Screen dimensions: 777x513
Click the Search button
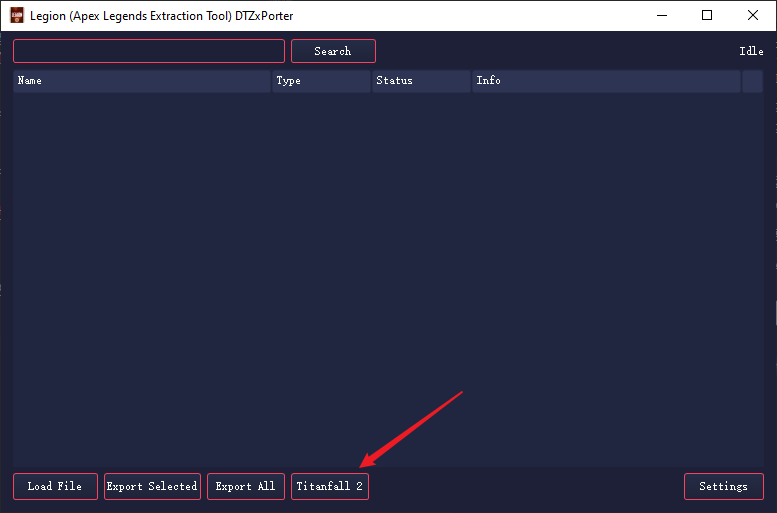[x=333, y=51]
